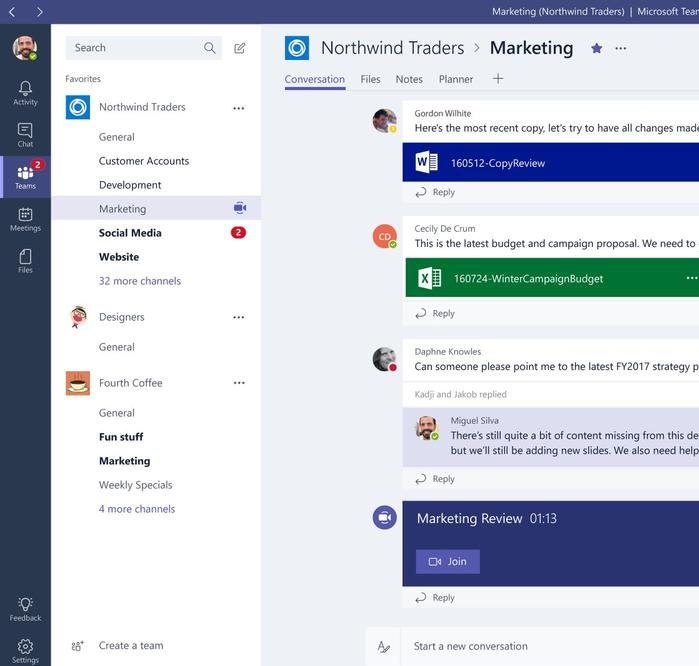Switch to the Notes tab
699x666 pixels.
coord(409,79)
